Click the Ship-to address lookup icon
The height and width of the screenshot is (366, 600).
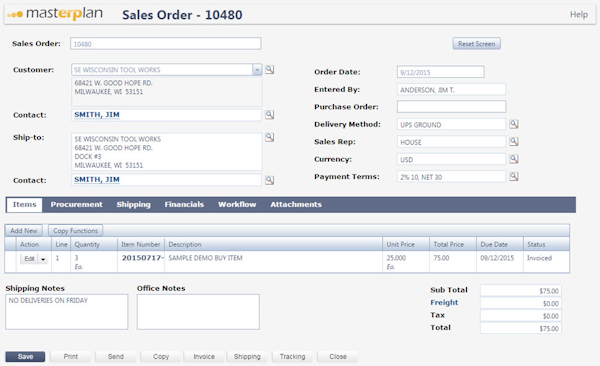269,137
